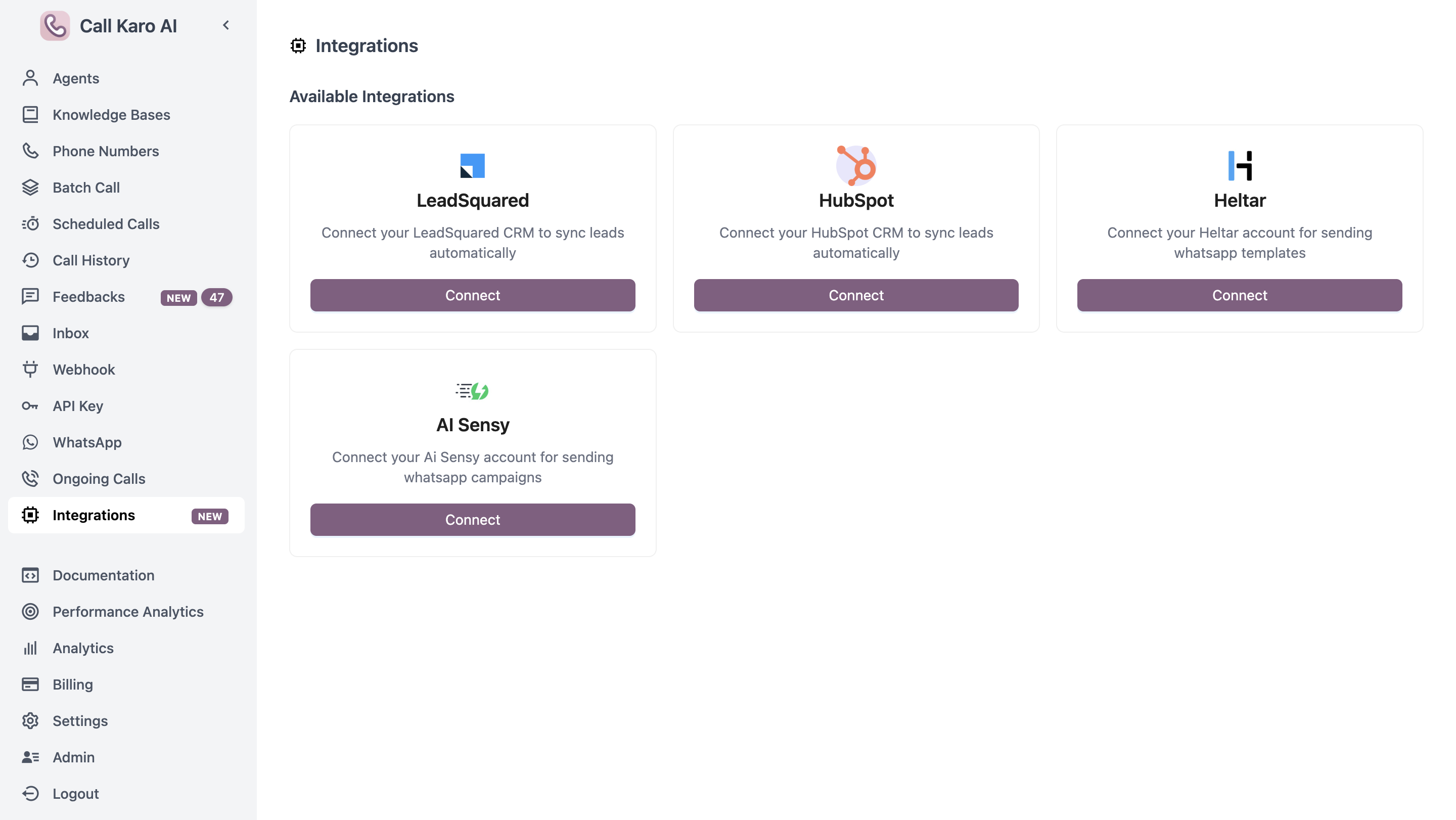Image resolution: width=1456 pixels, height=820 pixels.
Task: Click the 47 feedback count badge
Action: (x=217, y=297)
